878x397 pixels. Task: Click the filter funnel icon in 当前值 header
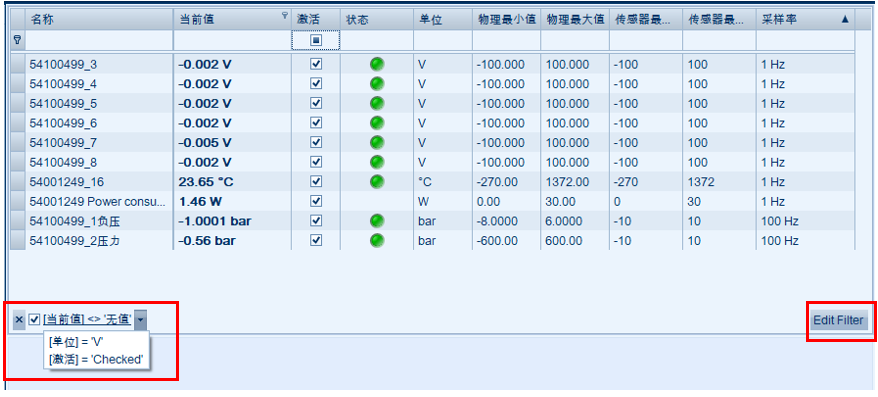[285, 15]
